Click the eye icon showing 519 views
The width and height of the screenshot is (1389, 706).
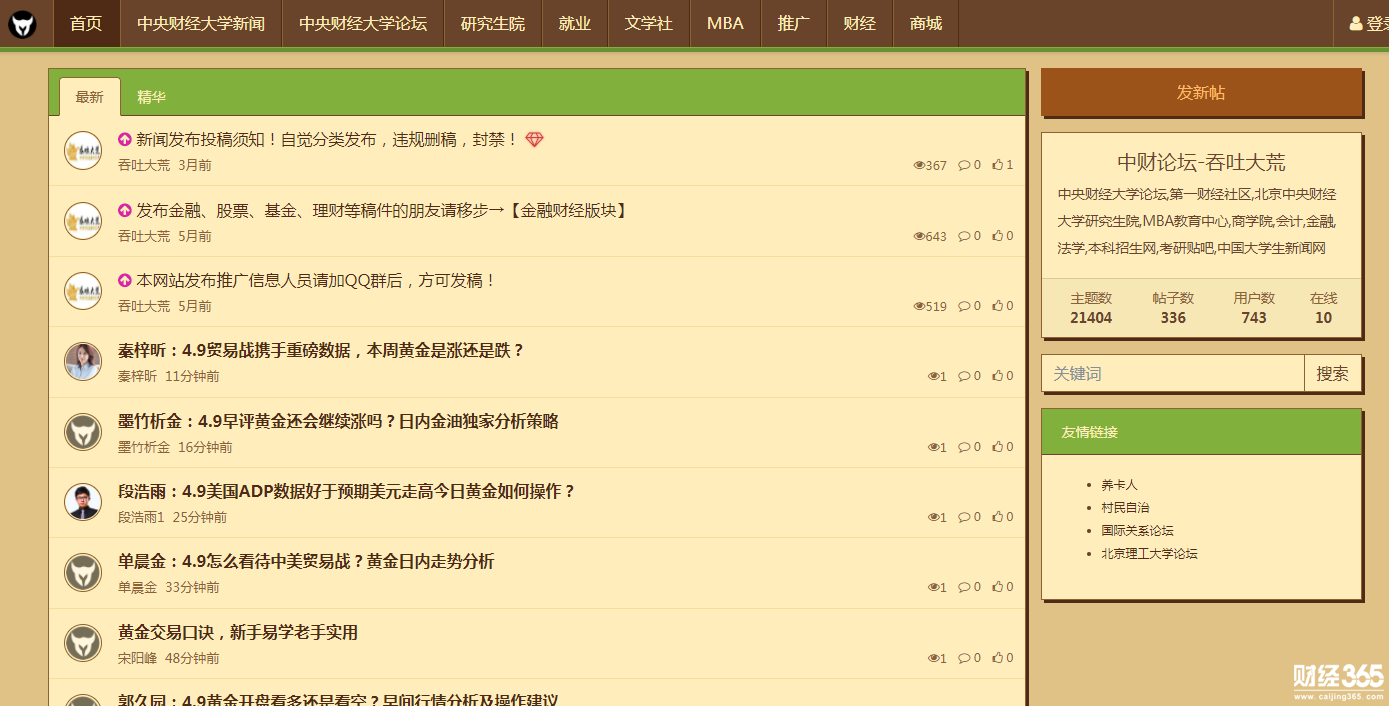919,306
